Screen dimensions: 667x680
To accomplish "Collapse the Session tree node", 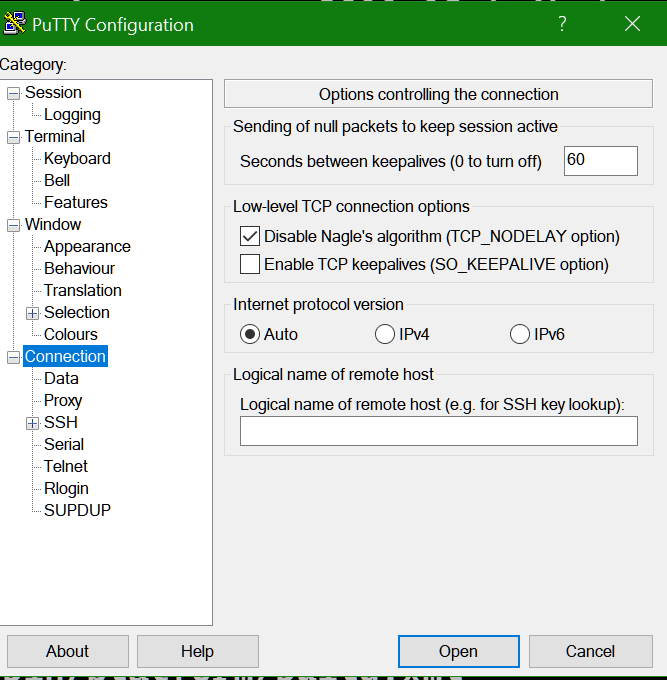I will click(13, 93).
